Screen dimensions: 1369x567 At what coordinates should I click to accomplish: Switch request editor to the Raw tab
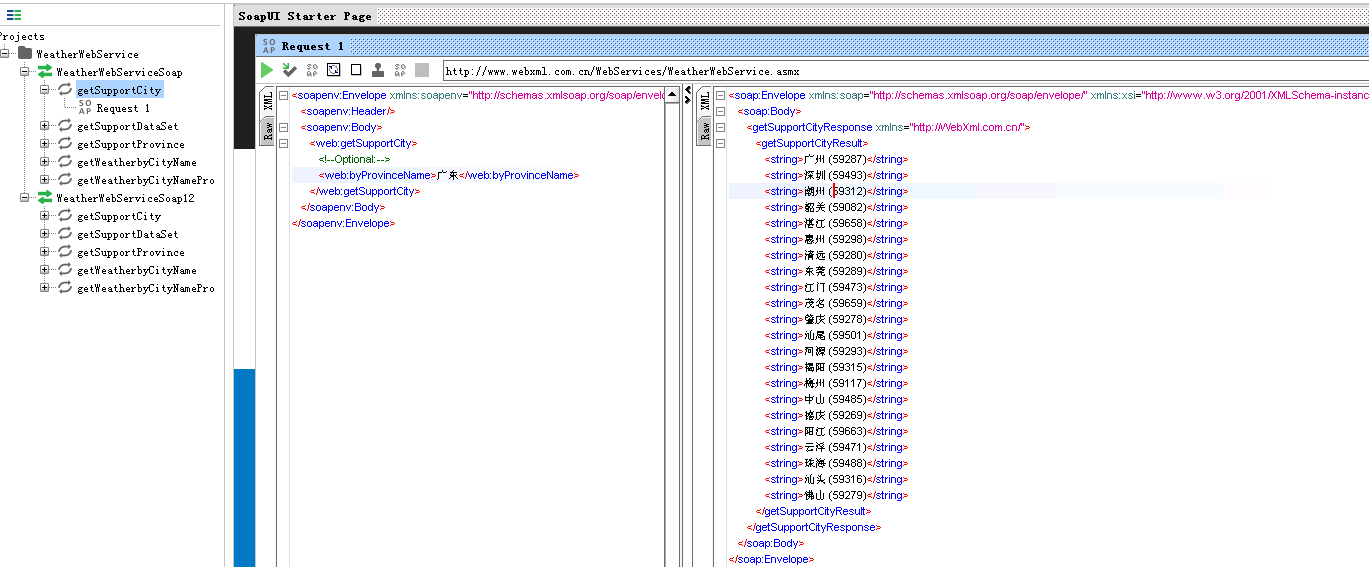click(x=268, y=130)
